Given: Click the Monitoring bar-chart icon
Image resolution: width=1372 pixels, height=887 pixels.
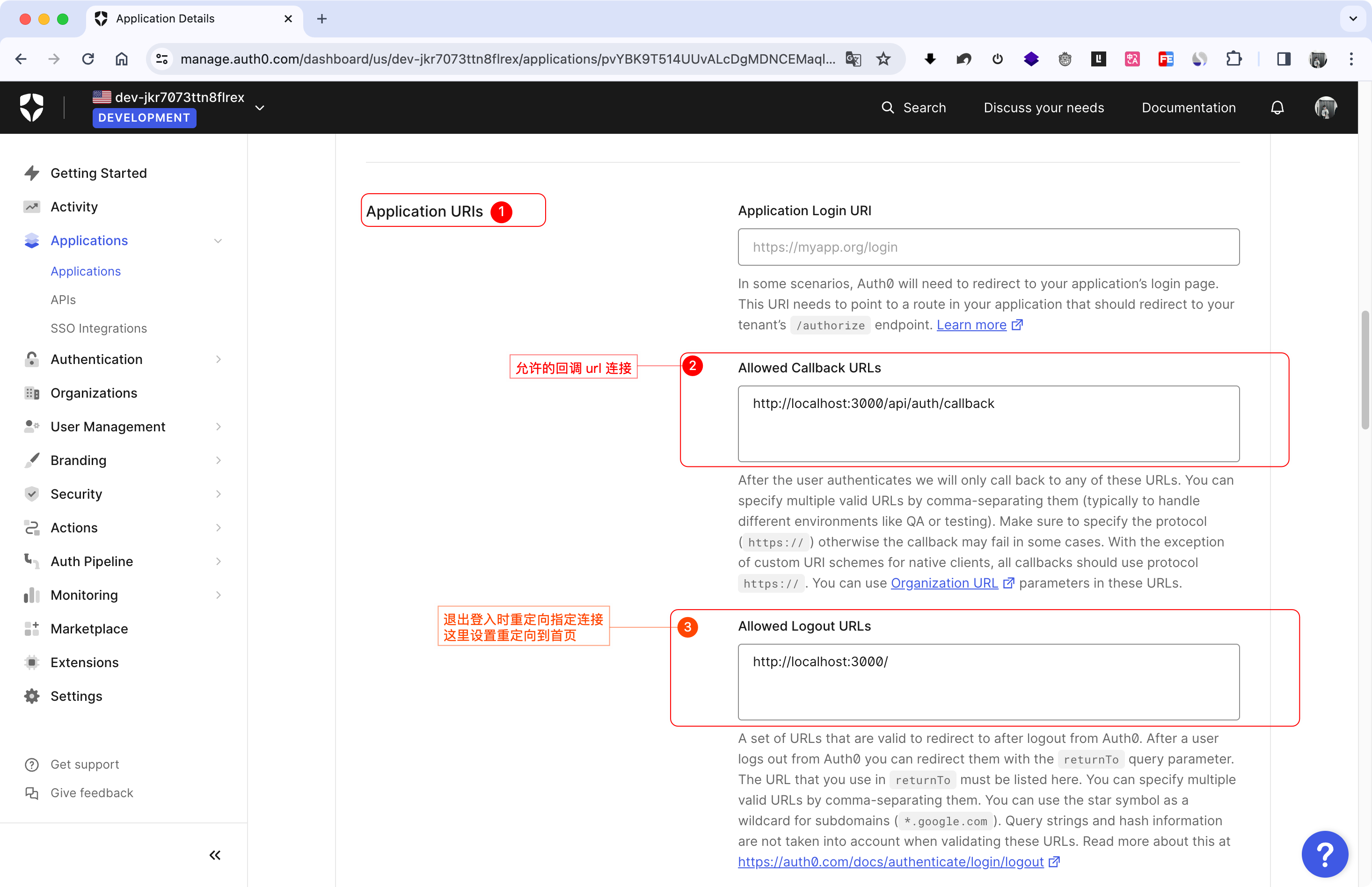Looking at the screenshot, I should coord(32,595).
